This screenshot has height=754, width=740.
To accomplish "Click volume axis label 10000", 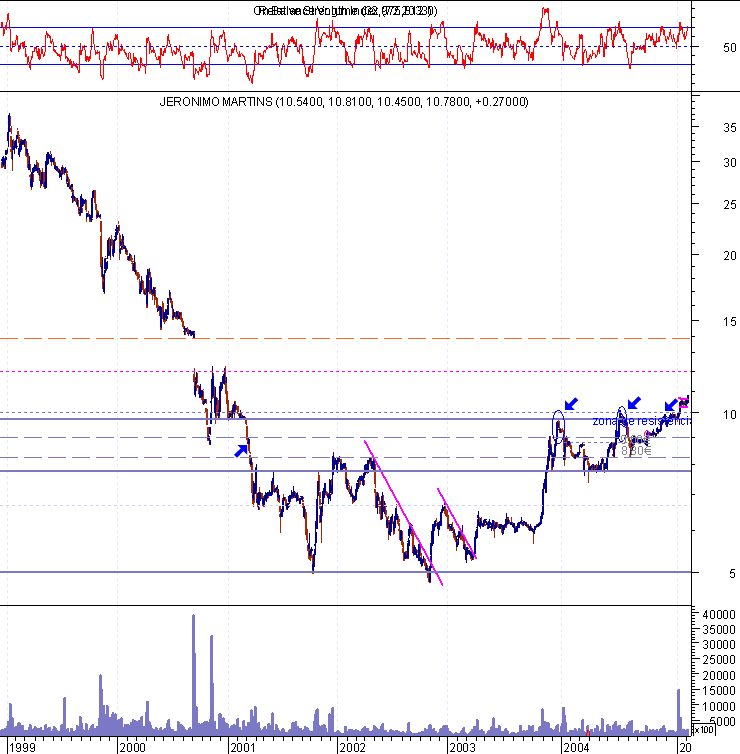I will (719, 706).
